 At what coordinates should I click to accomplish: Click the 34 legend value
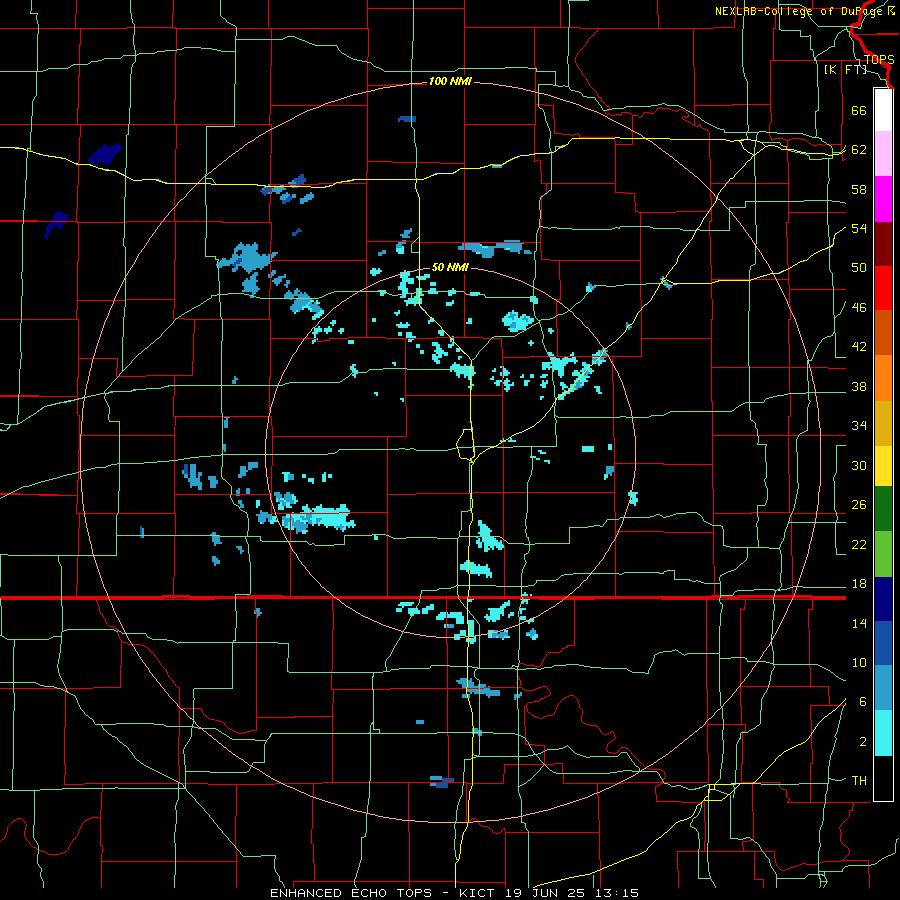click(x=859, y=425)
